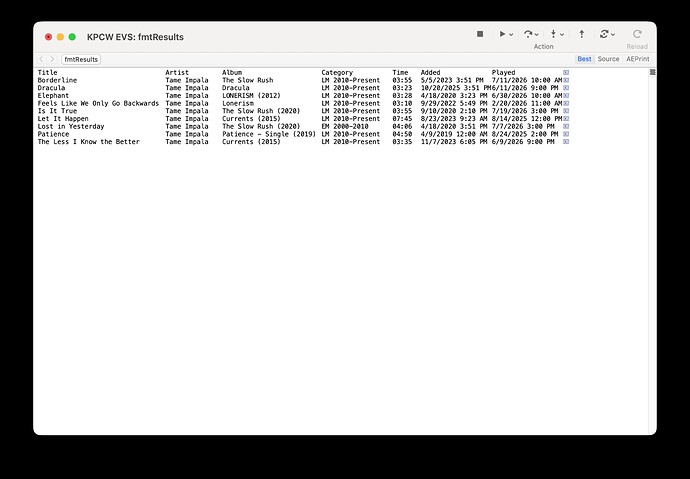Click 'Feels Like We Only Go Backwards'
Viewport: 690px width, 479px height.
(x=98, y=103)
